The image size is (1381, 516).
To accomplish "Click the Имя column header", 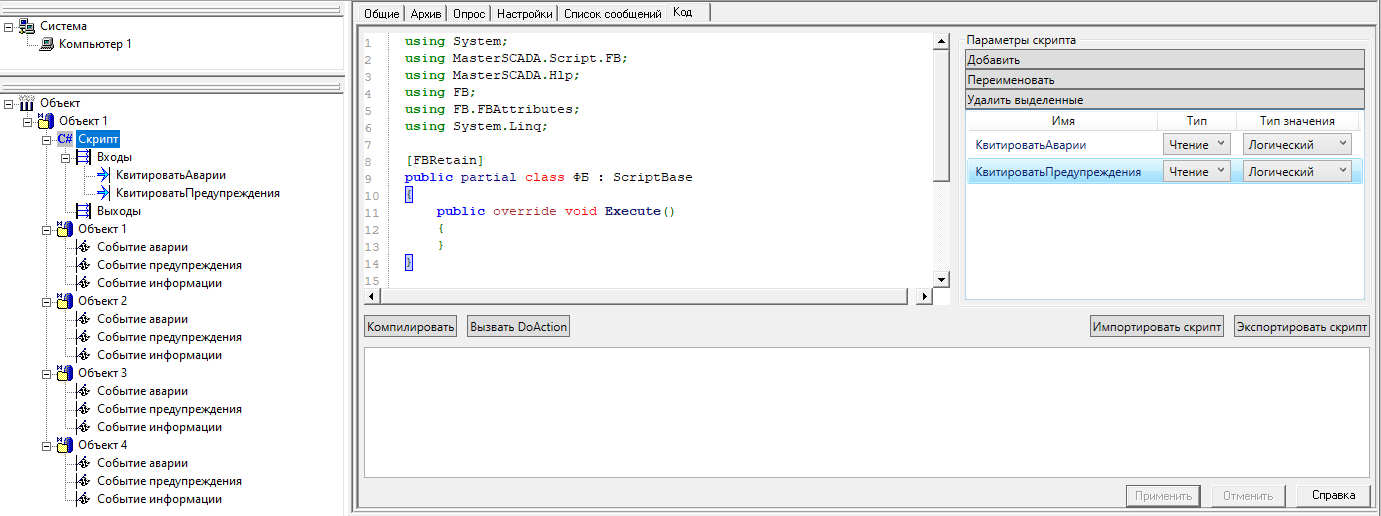I will tap(1063, 120).
